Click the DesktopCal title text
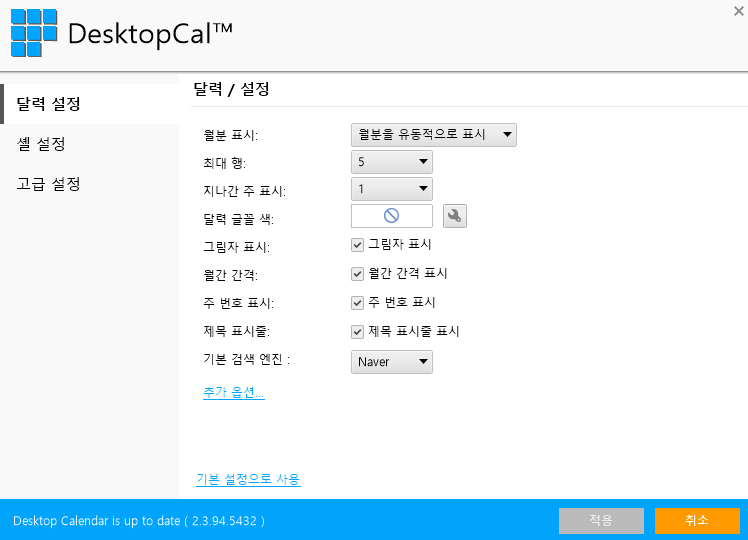Screen dimensions: 748x540 coord(150,34)
